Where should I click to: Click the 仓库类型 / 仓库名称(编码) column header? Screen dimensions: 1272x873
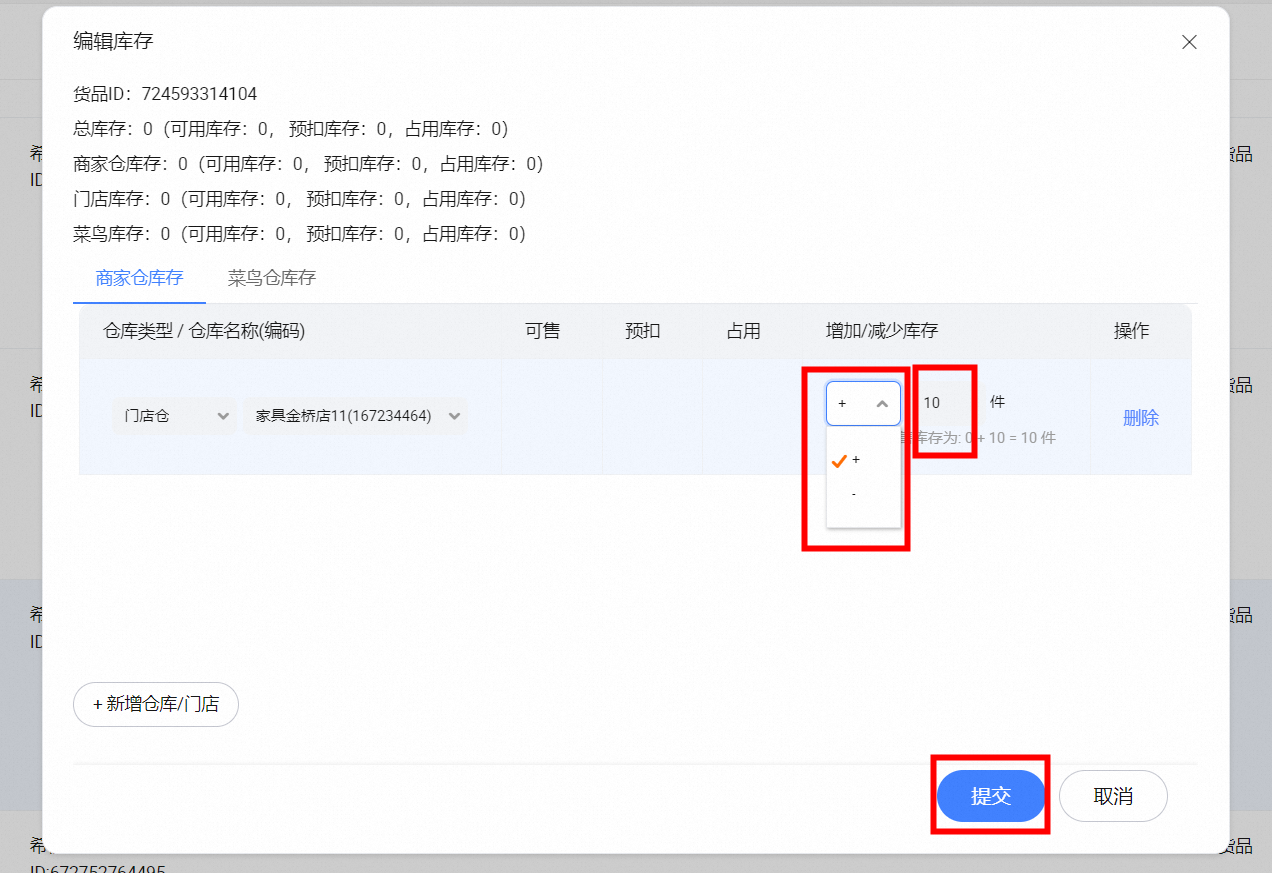204,331
